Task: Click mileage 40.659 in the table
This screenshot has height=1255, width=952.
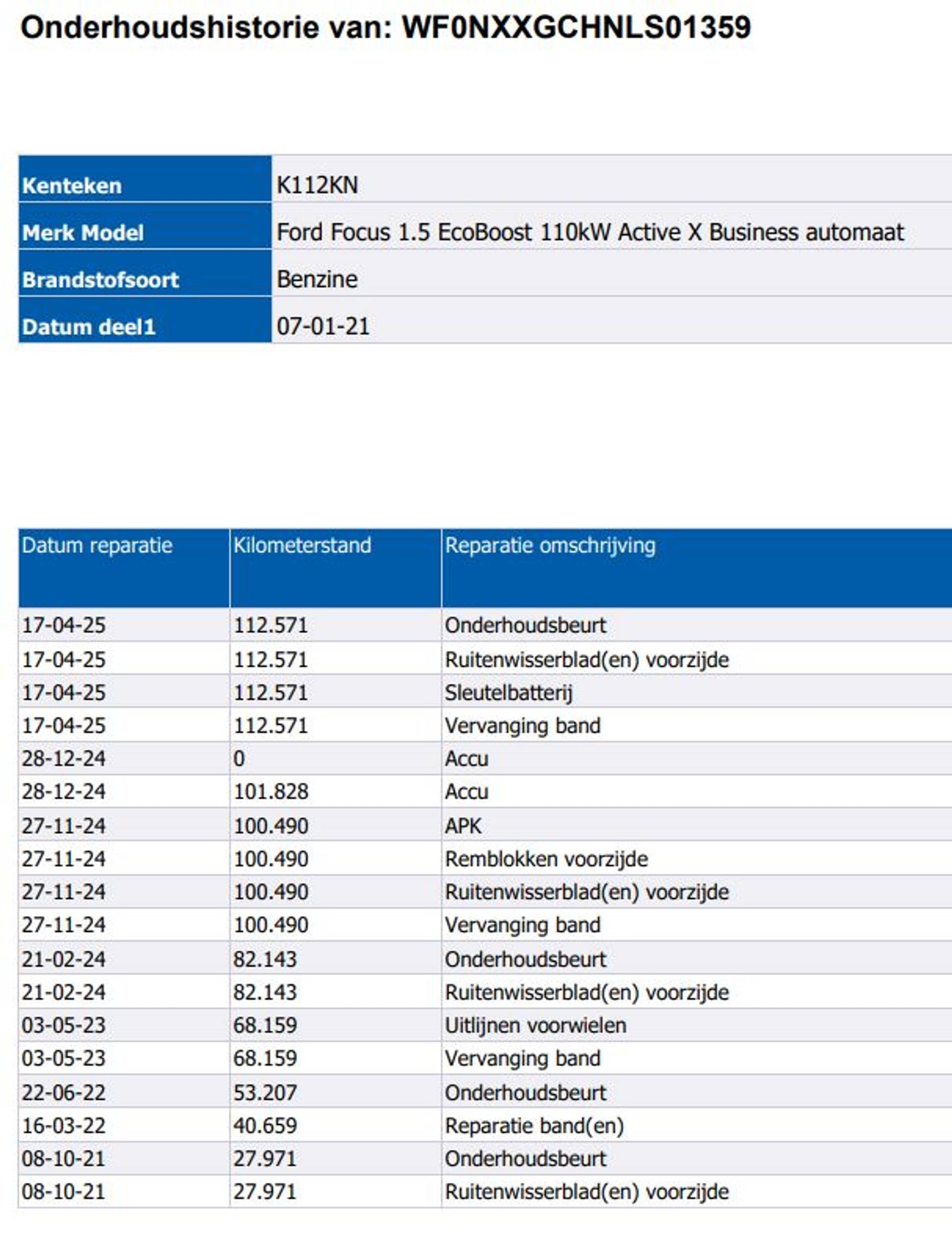Action: 265,1125
